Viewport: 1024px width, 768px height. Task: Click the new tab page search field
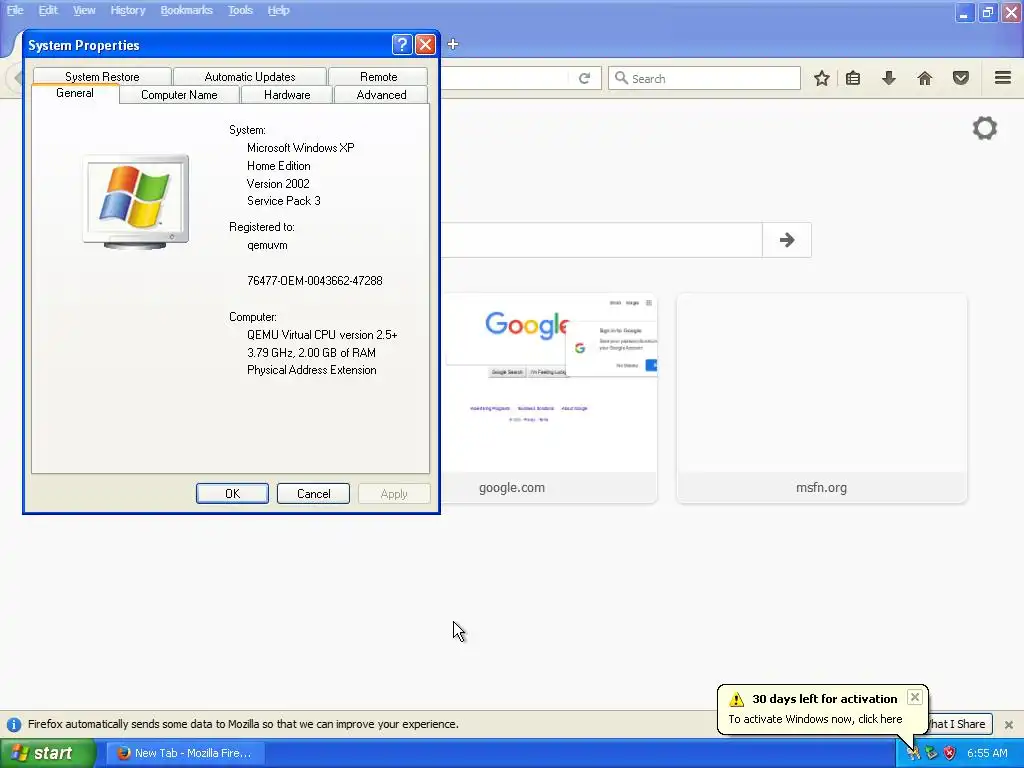click(601, 240)
